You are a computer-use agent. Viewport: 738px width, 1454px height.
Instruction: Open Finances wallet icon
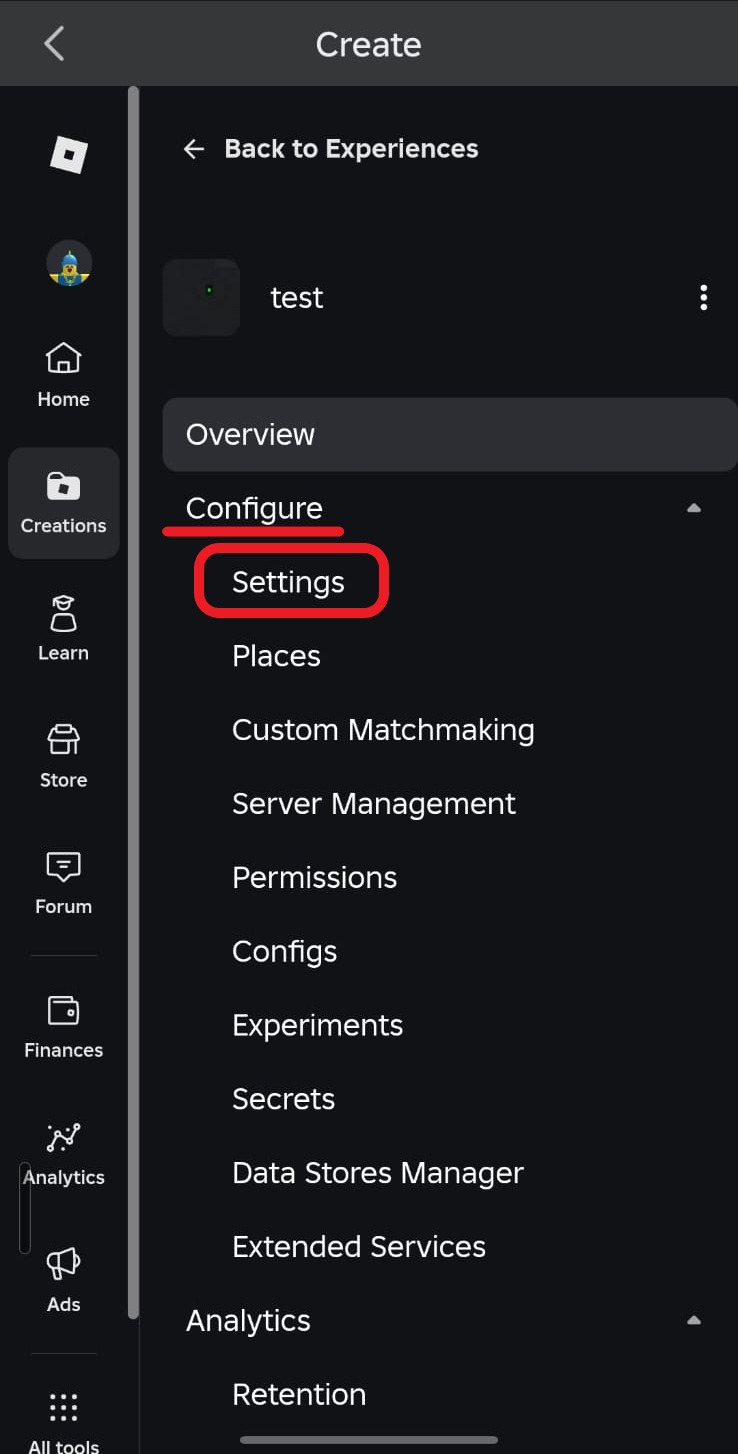[64, 1027]
